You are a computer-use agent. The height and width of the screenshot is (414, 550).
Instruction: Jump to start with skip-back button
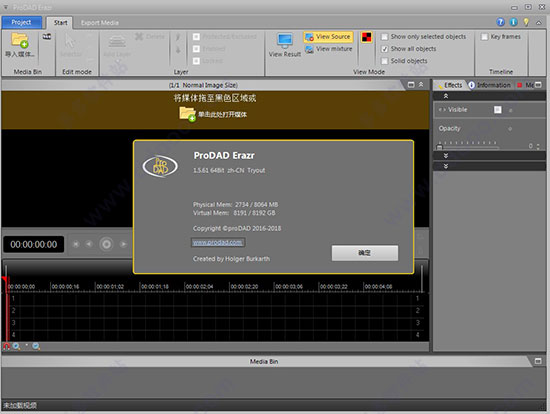point(76,244)
